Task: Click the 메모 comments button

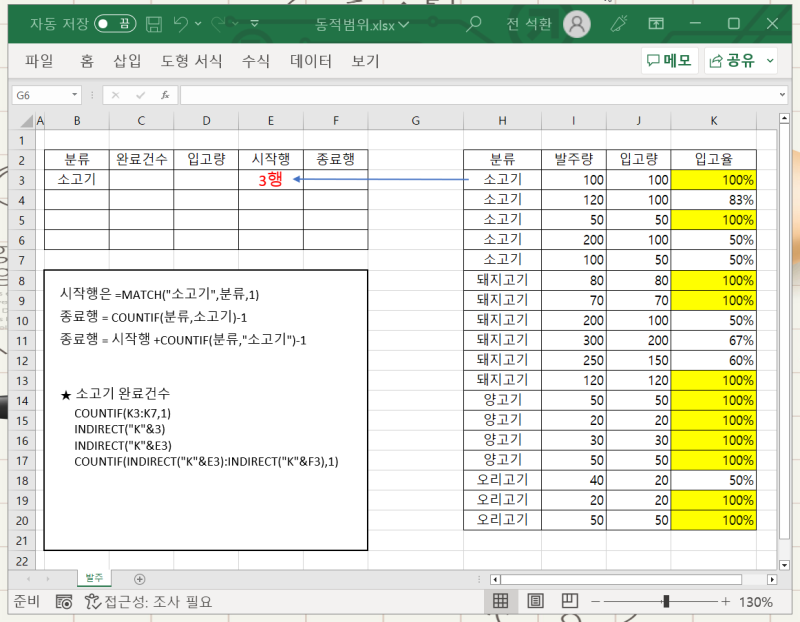Action: 669,61
